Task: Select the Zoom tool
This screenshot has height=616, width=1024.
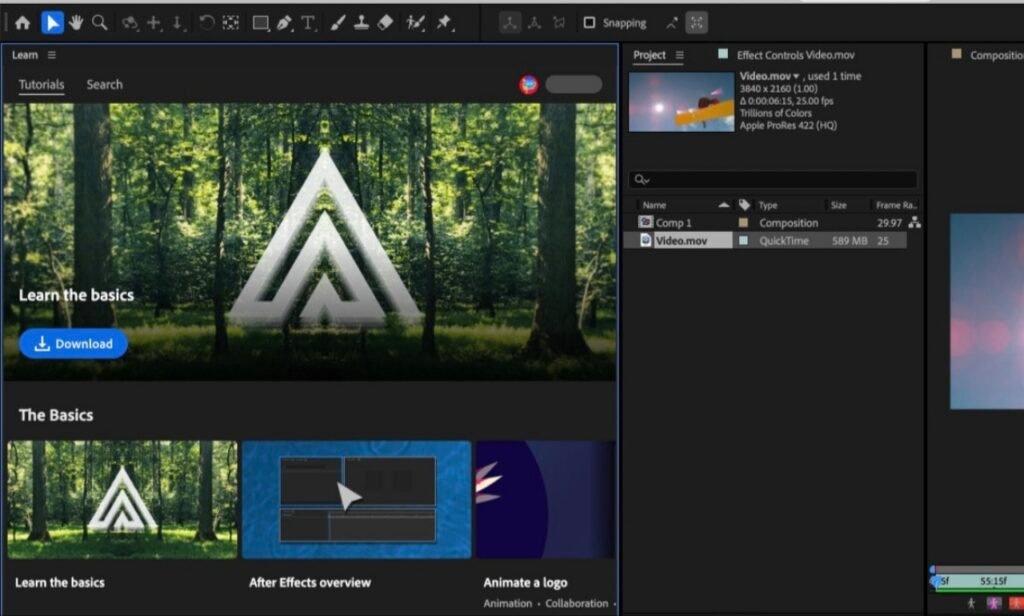Action: pyautogui.click(x=99, y=22)
